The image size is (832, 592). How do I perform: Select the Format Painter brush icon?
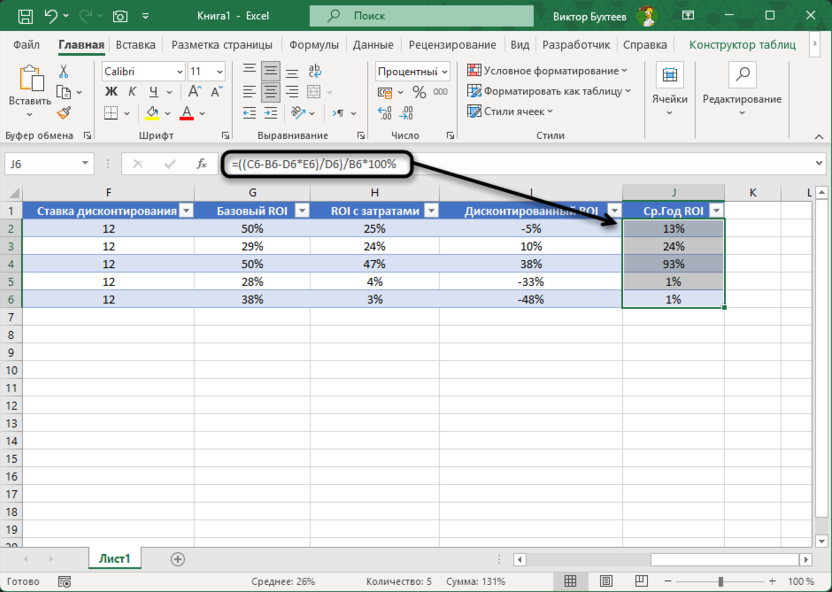[x=63, y=113]
